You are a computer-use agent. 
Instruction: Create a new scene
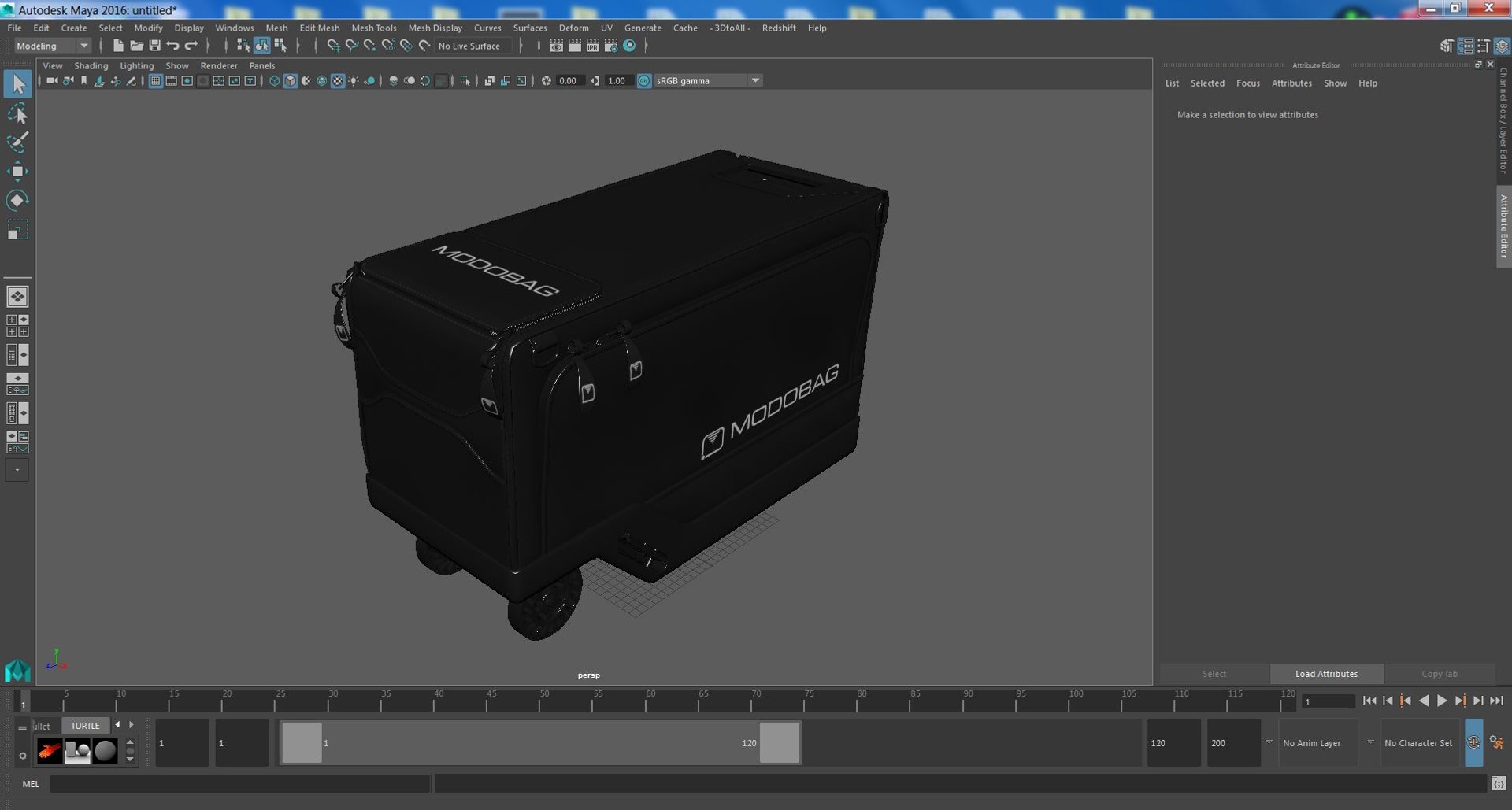click(118, 46)
